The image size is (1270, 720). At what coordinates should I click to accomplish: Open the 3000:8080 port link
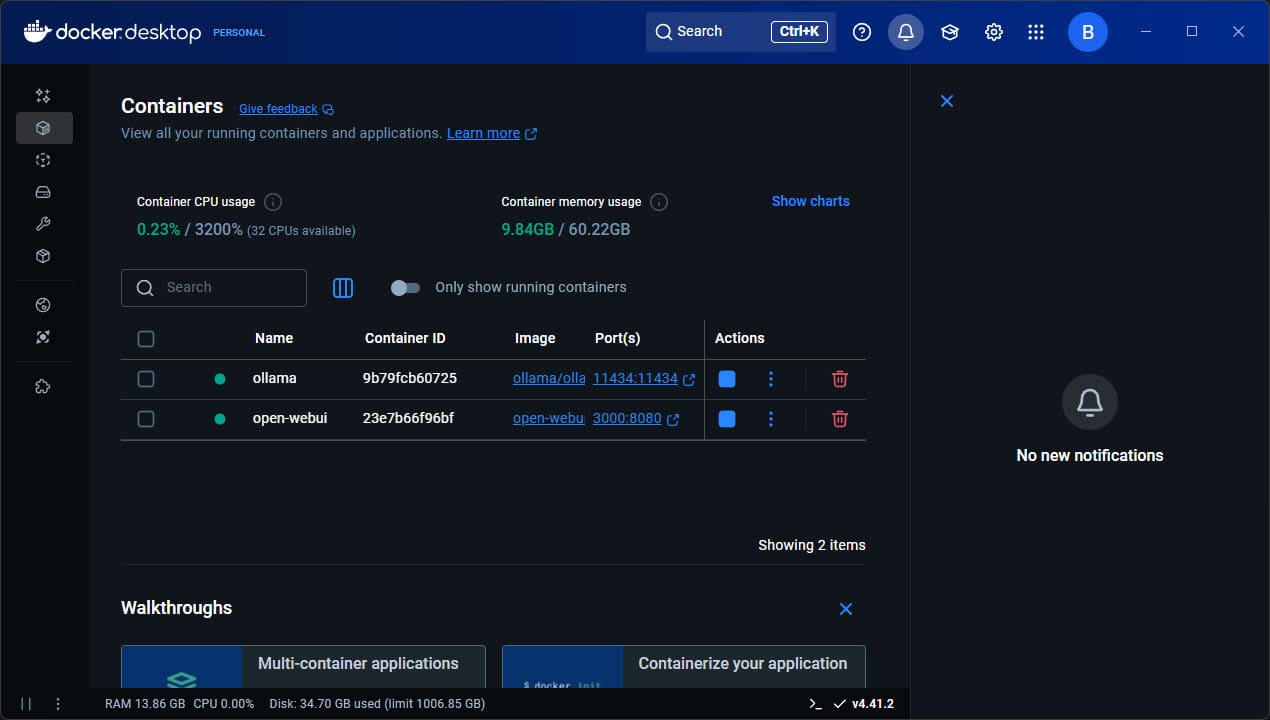pos(627,418)
